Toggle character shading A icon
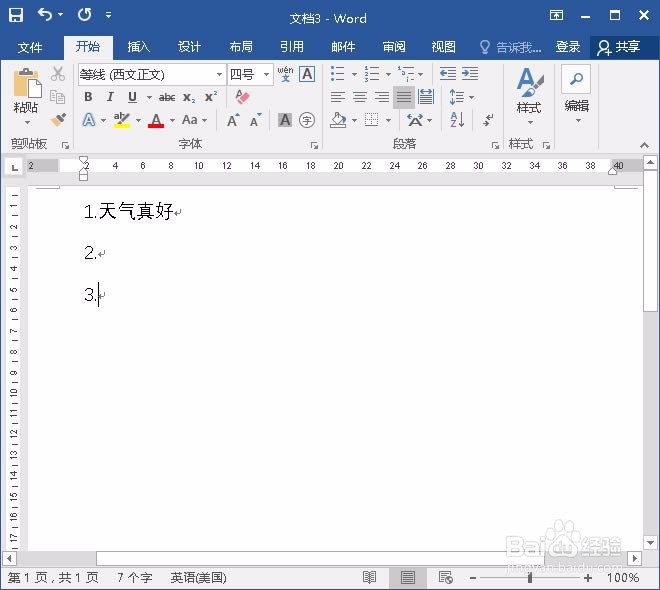Image resolution: width=660 pixels, height=590 pixels. pyautogui.click(x=285, y=120)
